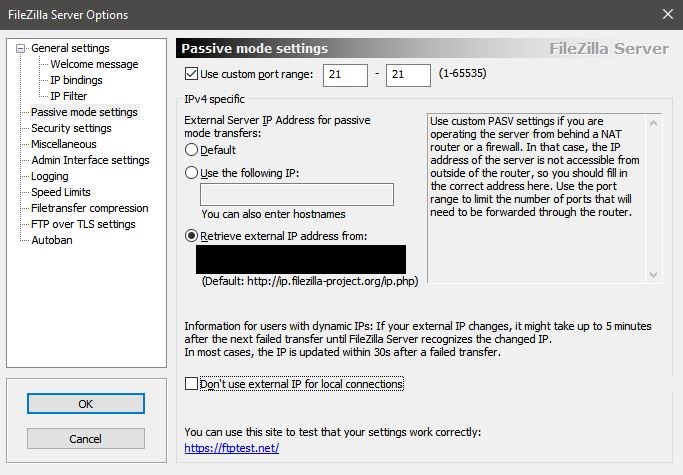Choose the Default external IP option
683x475 pixels.
tap(191, 150)
